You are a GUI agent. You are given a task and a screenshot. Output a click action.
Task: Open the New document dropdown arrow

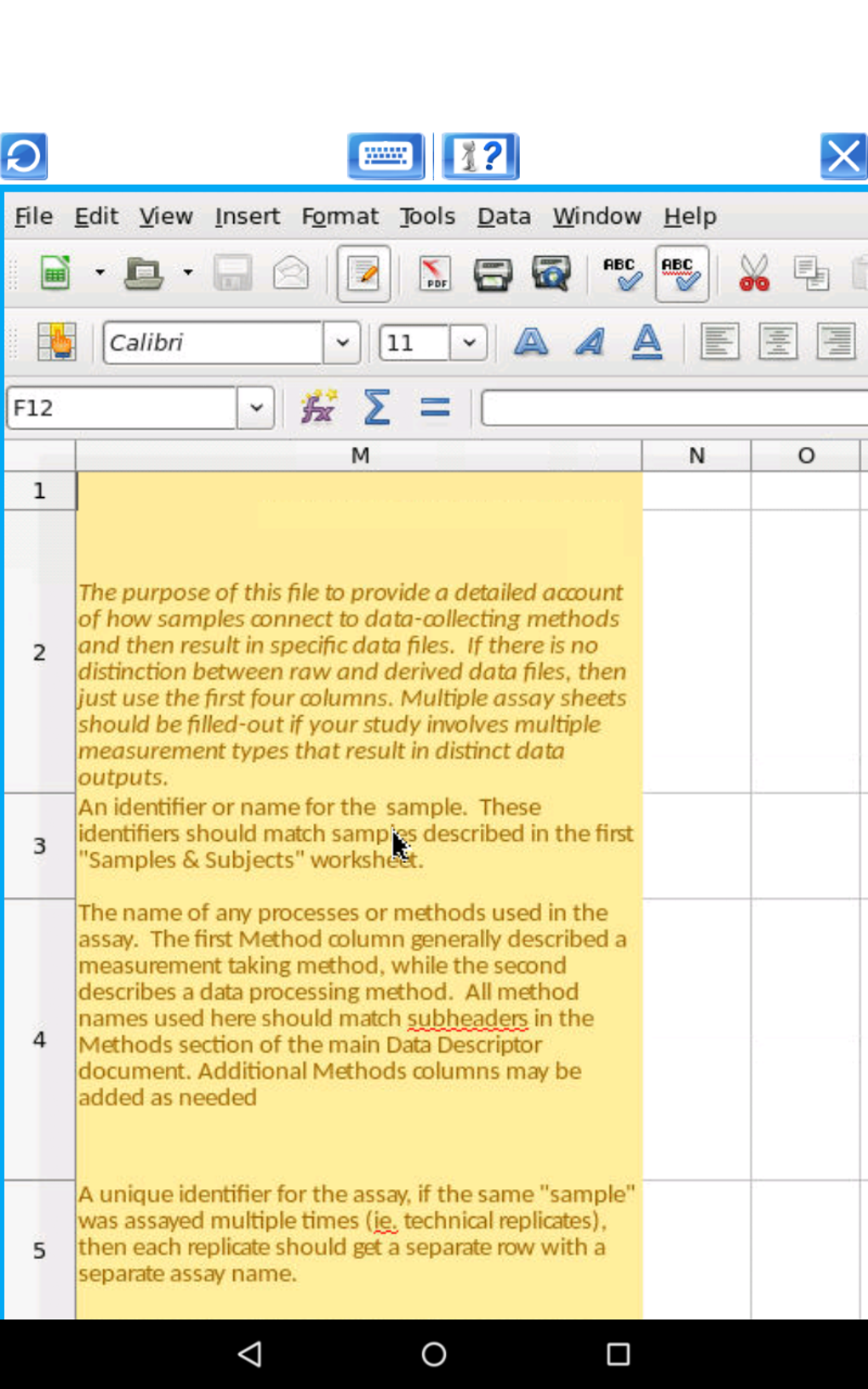point(100,273)
